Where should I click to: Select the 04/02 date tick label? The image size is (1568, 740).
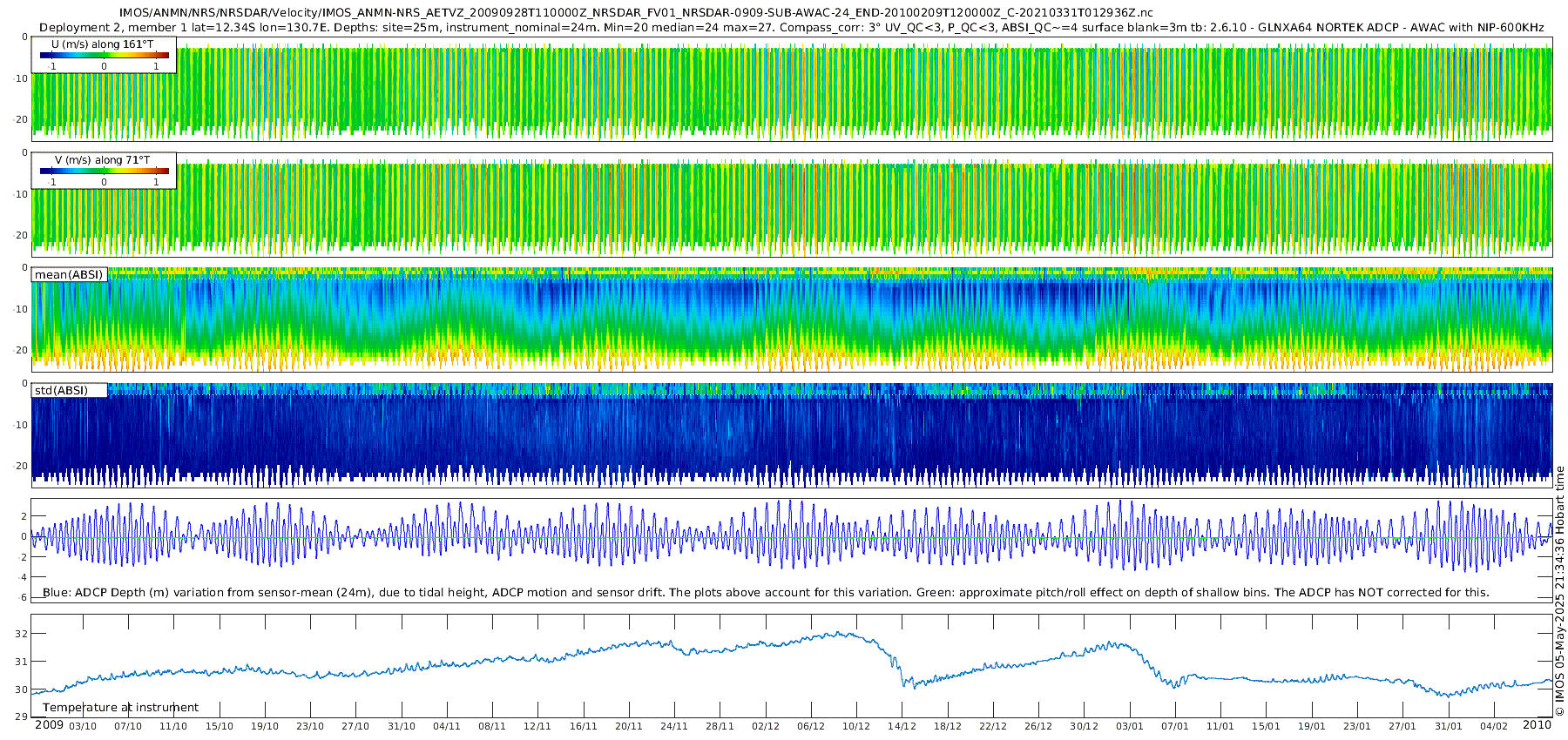pos(1494,726)
